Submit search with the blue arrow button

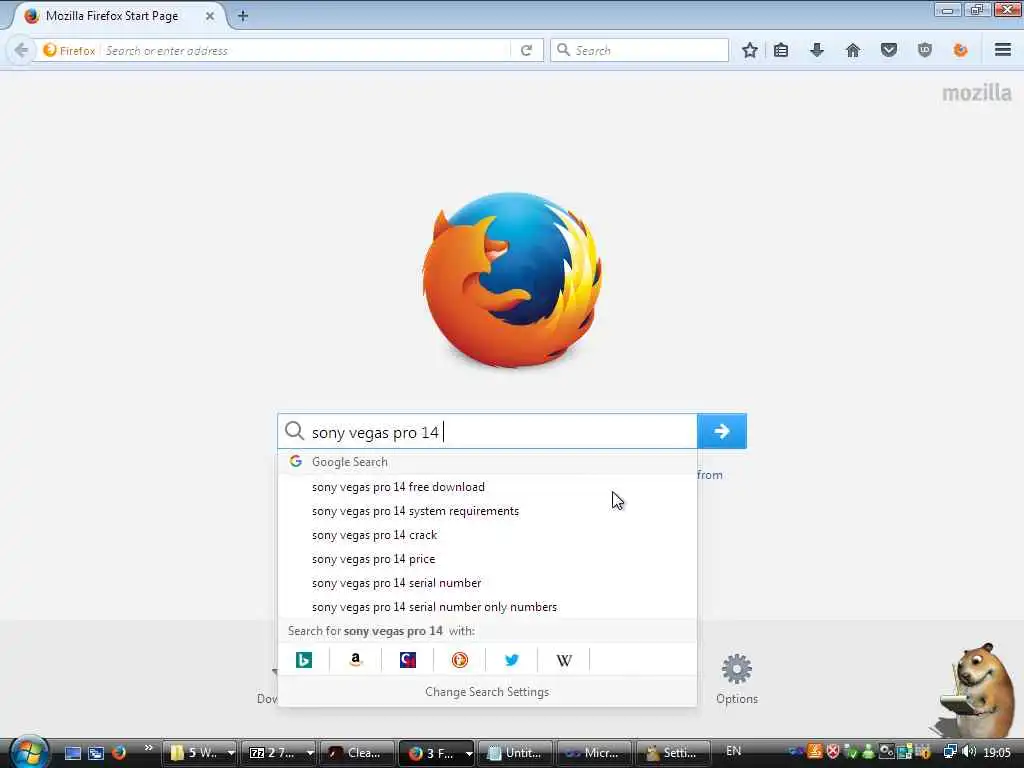[x=722, y=431]
